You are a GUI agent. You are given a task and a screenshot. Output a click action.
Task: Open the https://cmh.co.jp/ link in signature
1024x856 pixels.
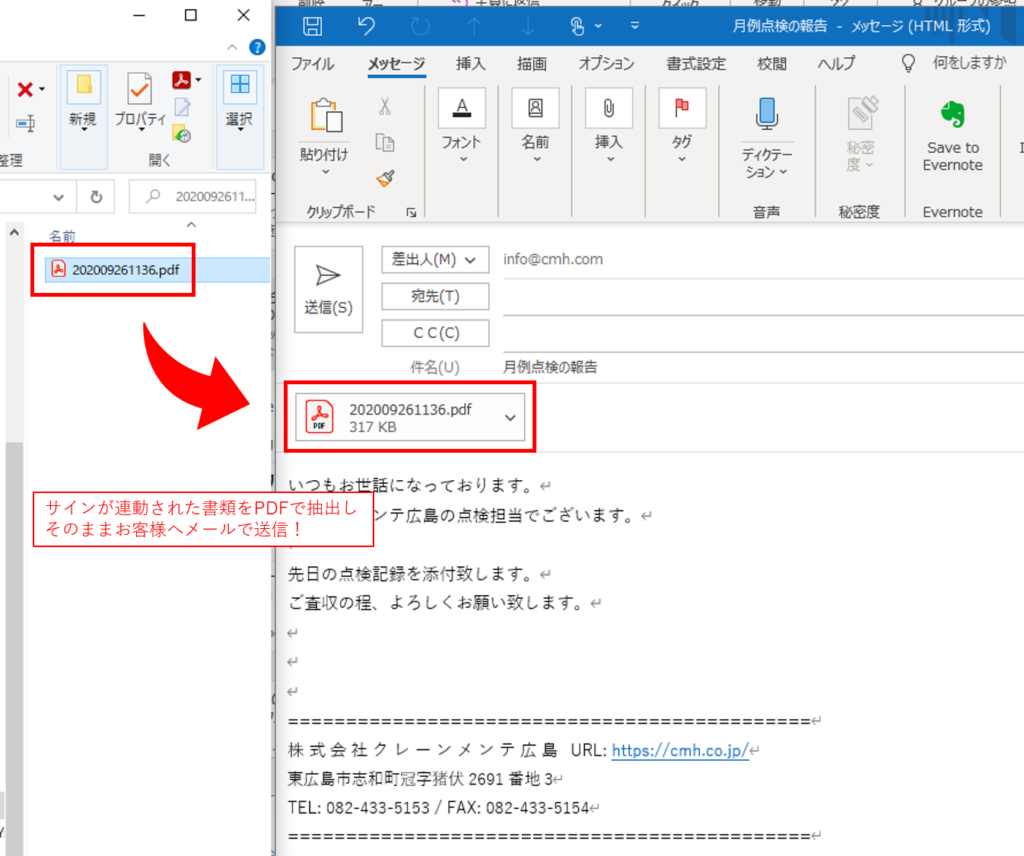(x=679, y=751)
